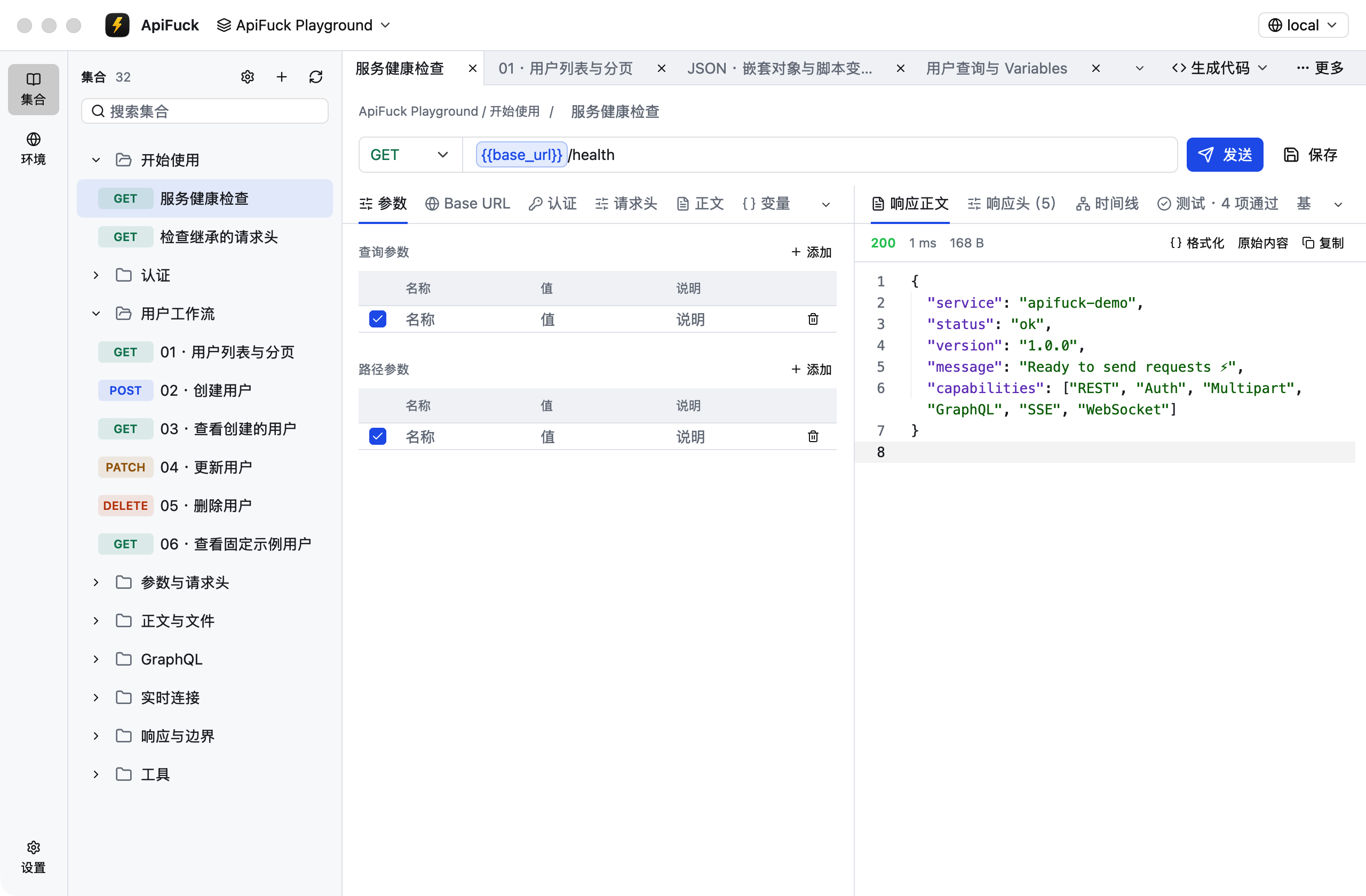1366x896 pixels.
Task: Open request 06 · 查看固定示例用户
Action: [x=205, y=545]
